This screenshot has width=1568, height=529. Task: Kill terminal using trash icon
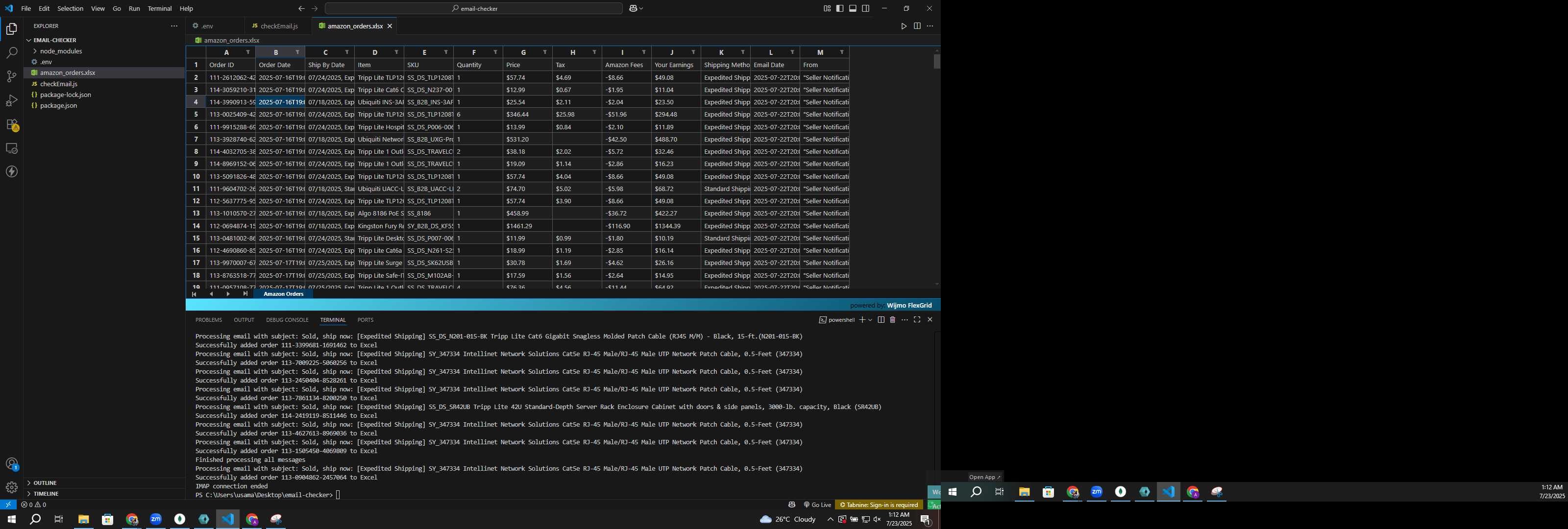point(892,319)
